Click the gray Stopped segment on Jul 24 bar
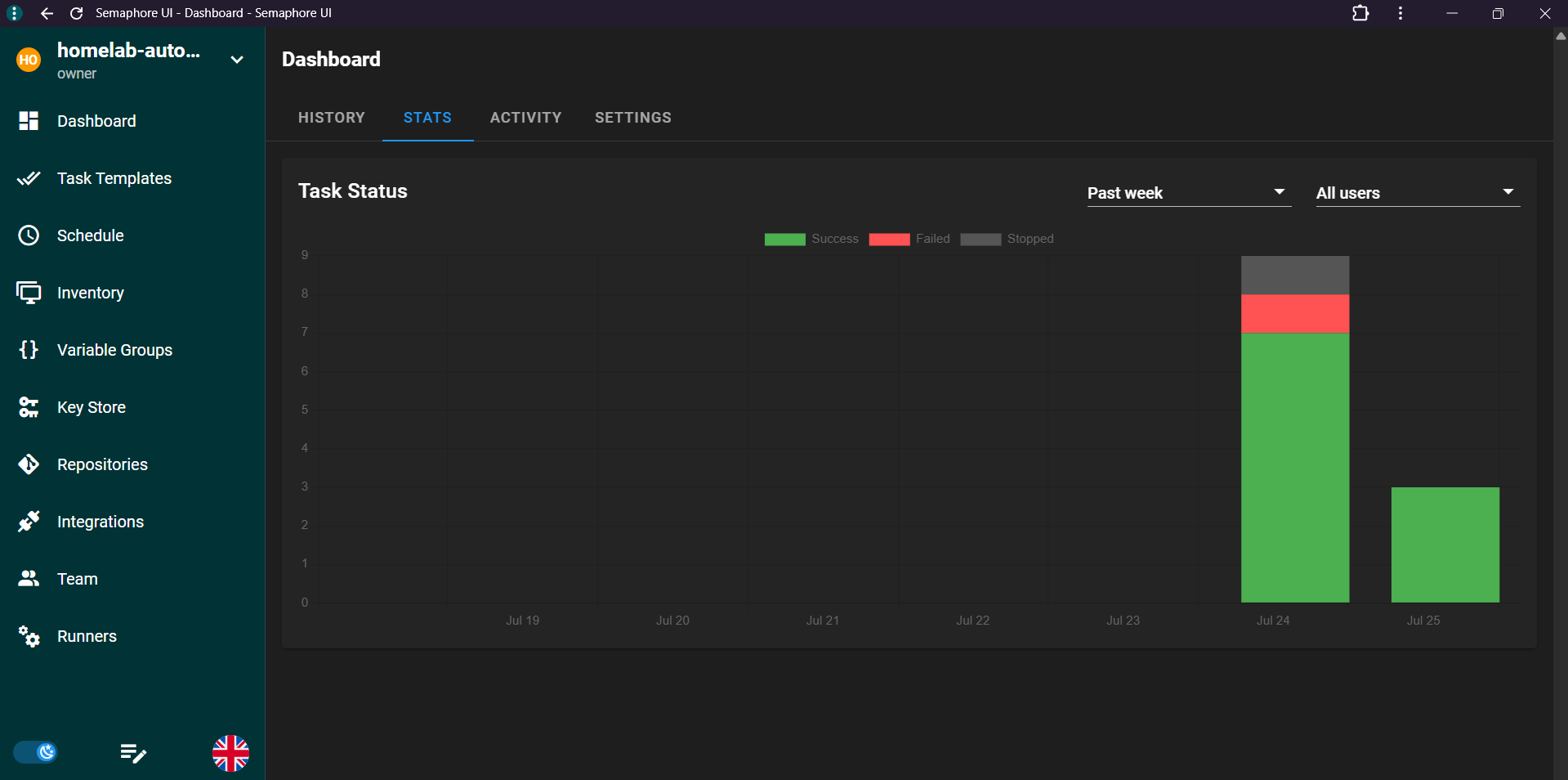The width and height of the screenshot is (1568, 780). pos(1295,276)
